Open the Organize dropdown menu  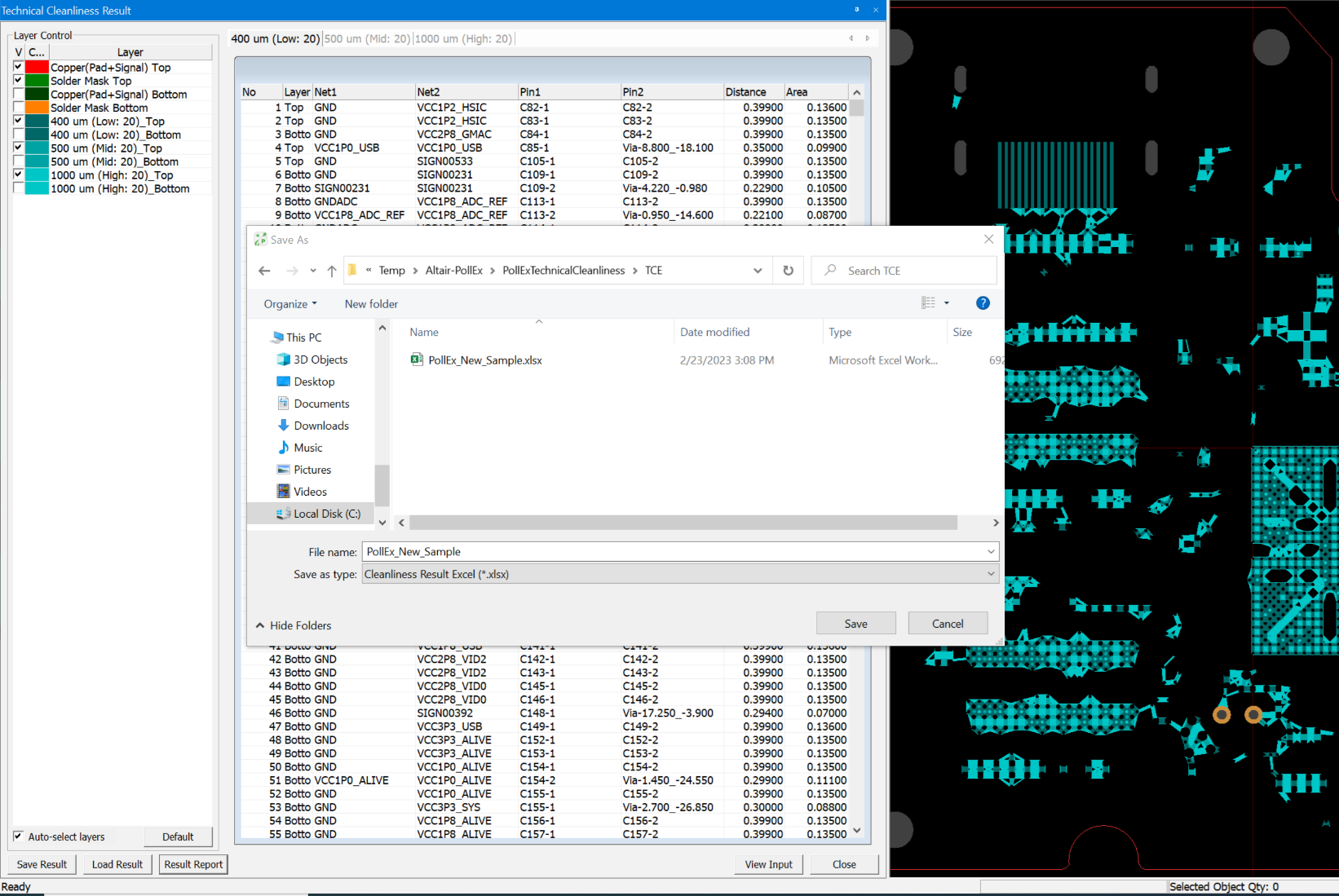coord(289,304)
